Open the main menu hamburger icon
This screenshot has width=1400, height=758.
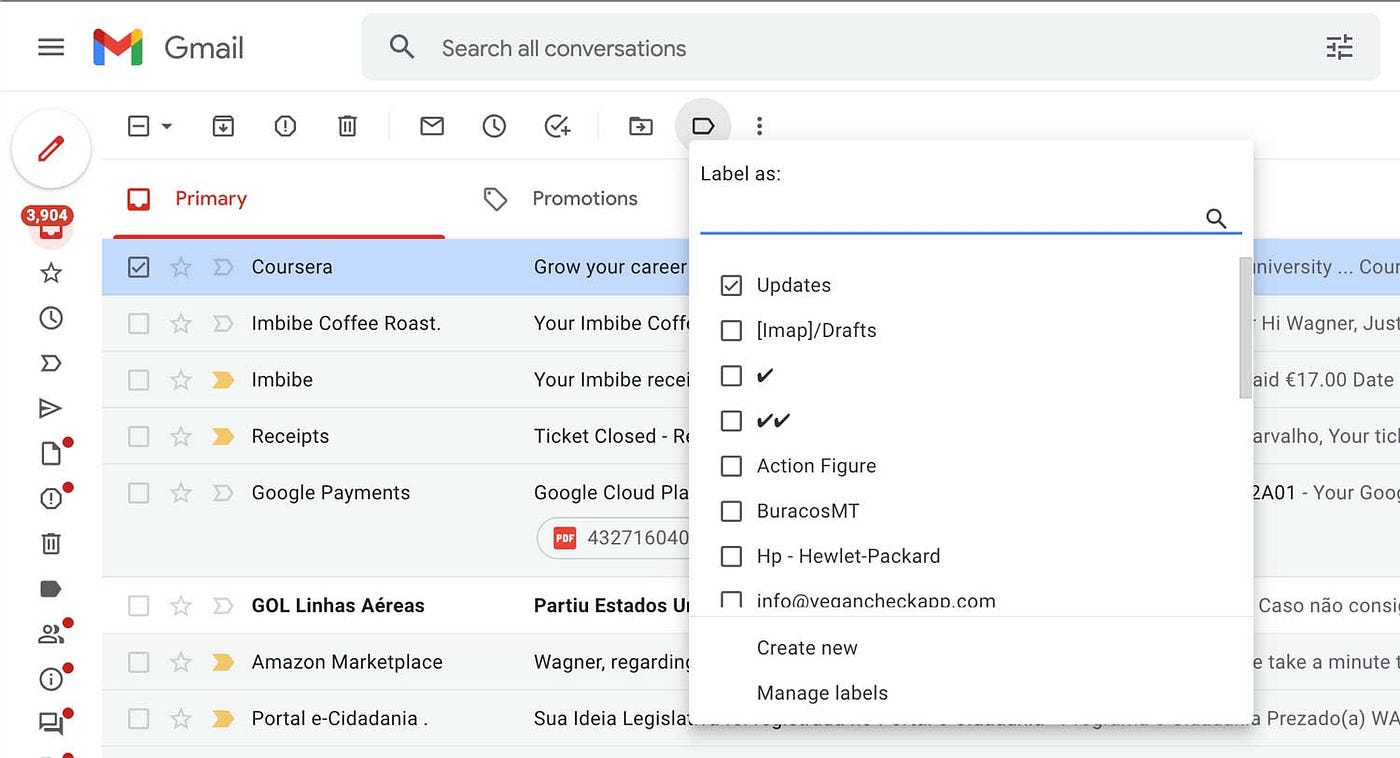(x=51, y=47)
